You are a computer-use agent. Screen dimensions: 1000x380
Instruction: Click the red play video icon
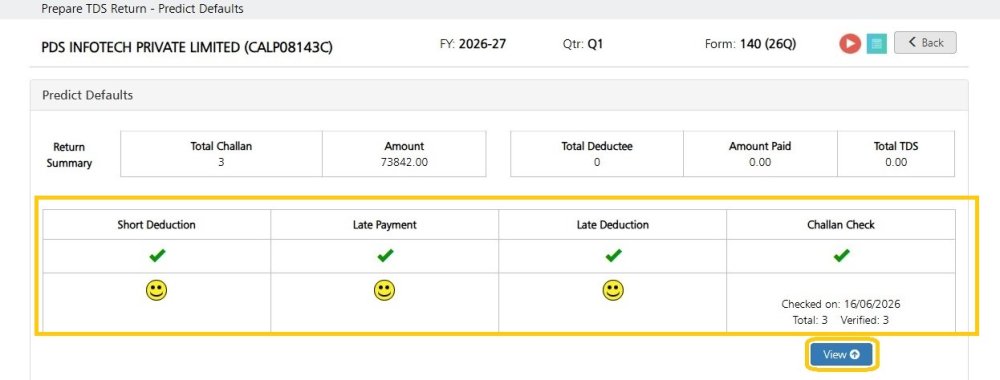(x=849, y=43)
